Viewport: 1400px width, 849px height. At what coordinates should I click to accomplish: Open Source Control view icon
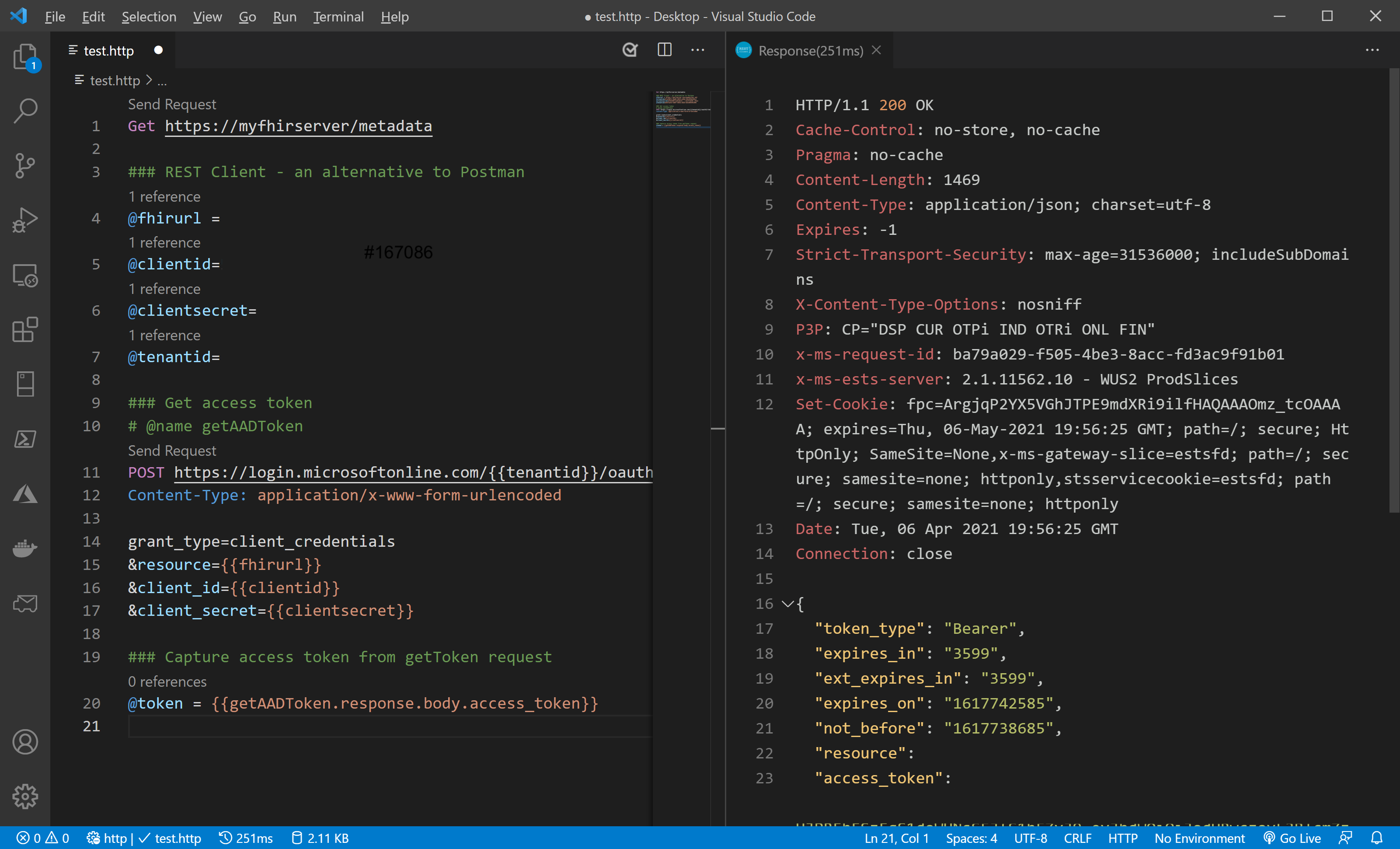25,166
